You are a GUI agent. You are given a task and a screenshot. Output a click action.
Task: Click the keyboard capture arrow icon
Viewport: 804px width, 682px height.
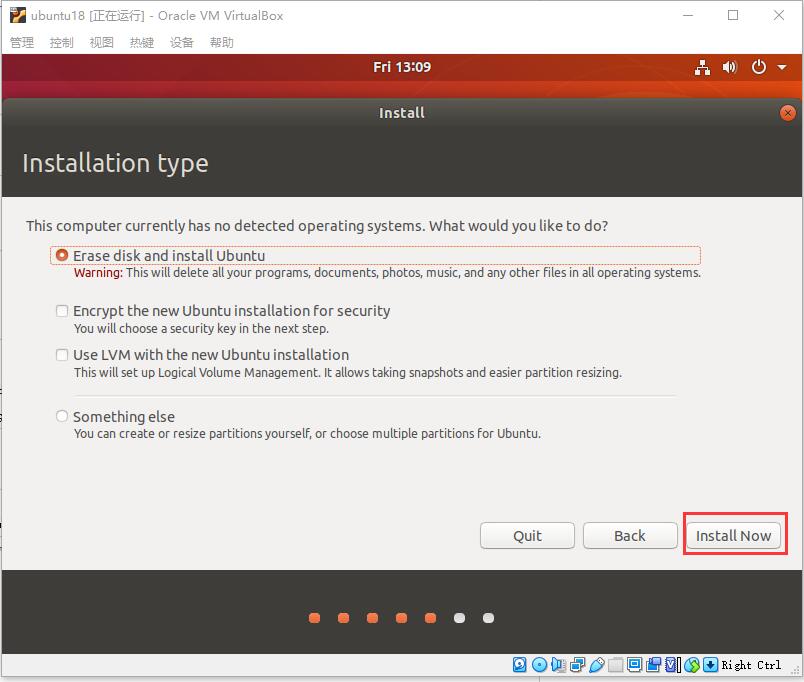[710, 665]
